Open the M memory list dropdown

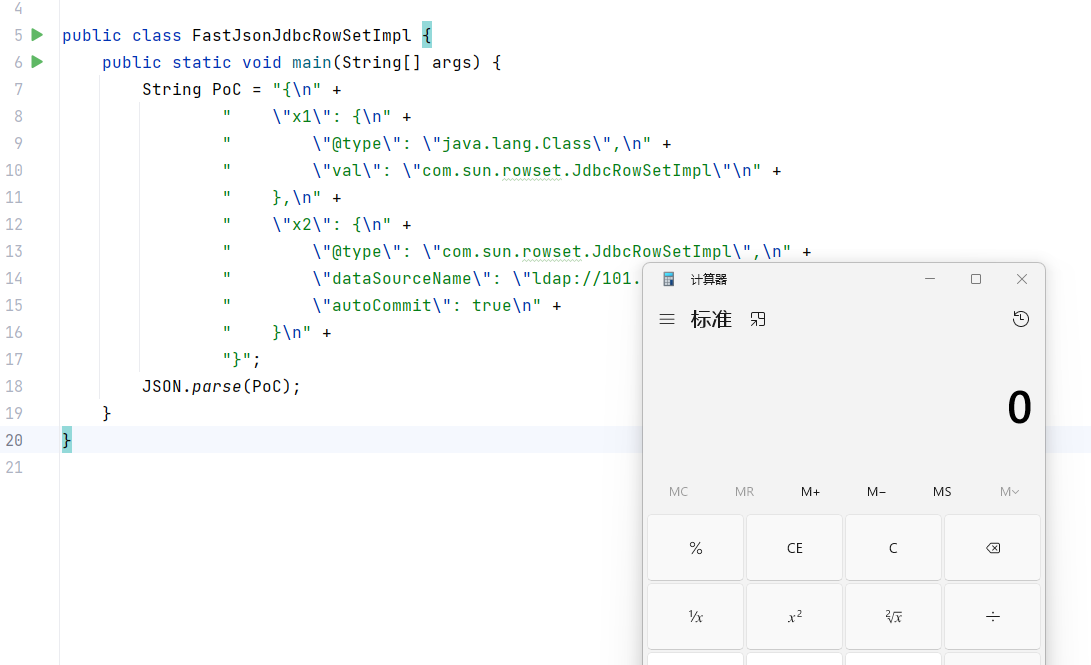click(x=1010, y=492)
